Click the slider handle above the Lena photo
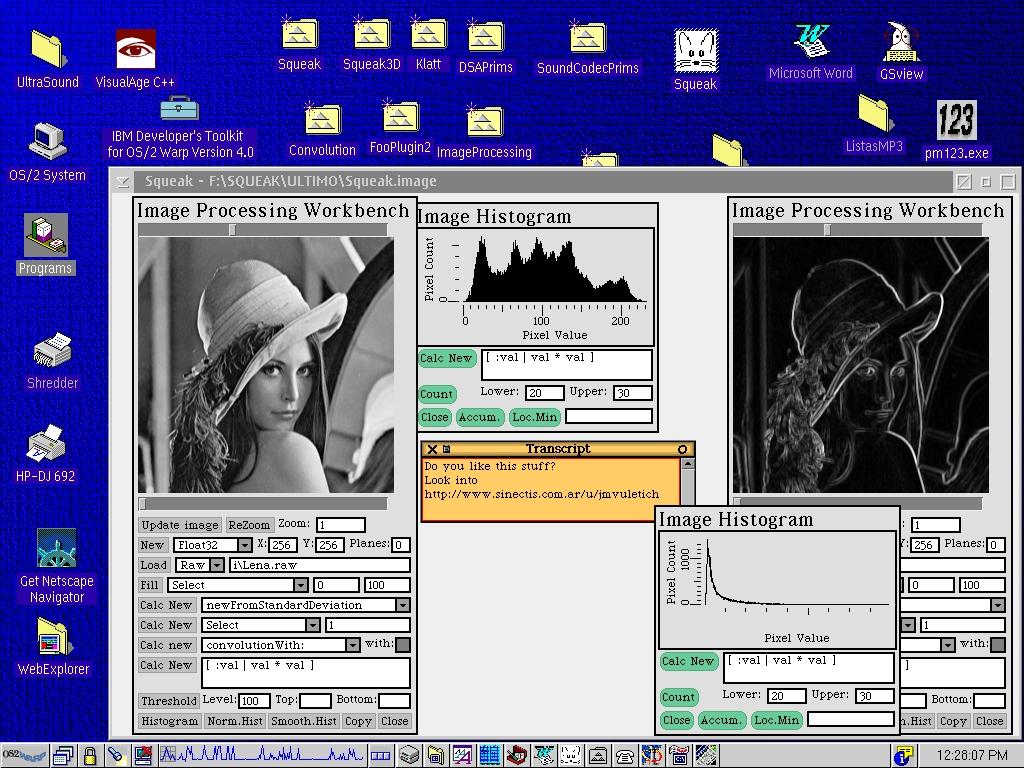This screenshot has width=1024, height=768. (233, 230)
